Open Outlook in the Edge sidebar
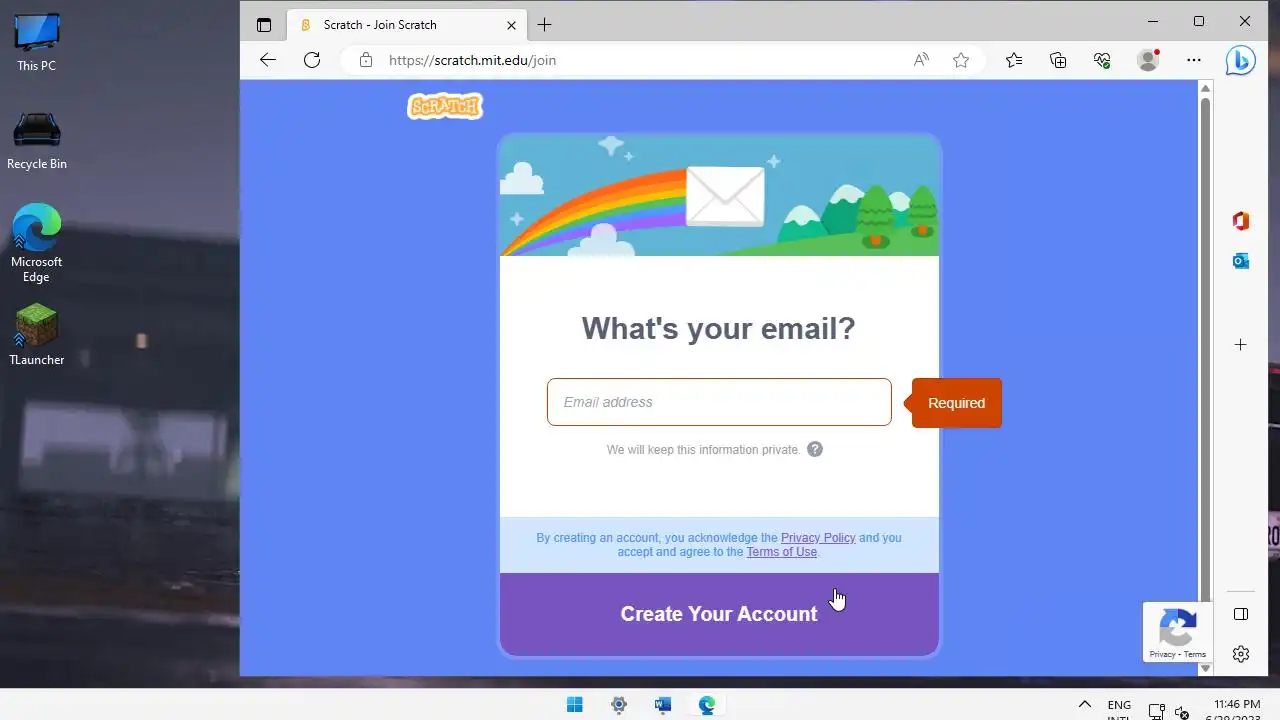This screenshot has width=1280, height=720. 1241,261
